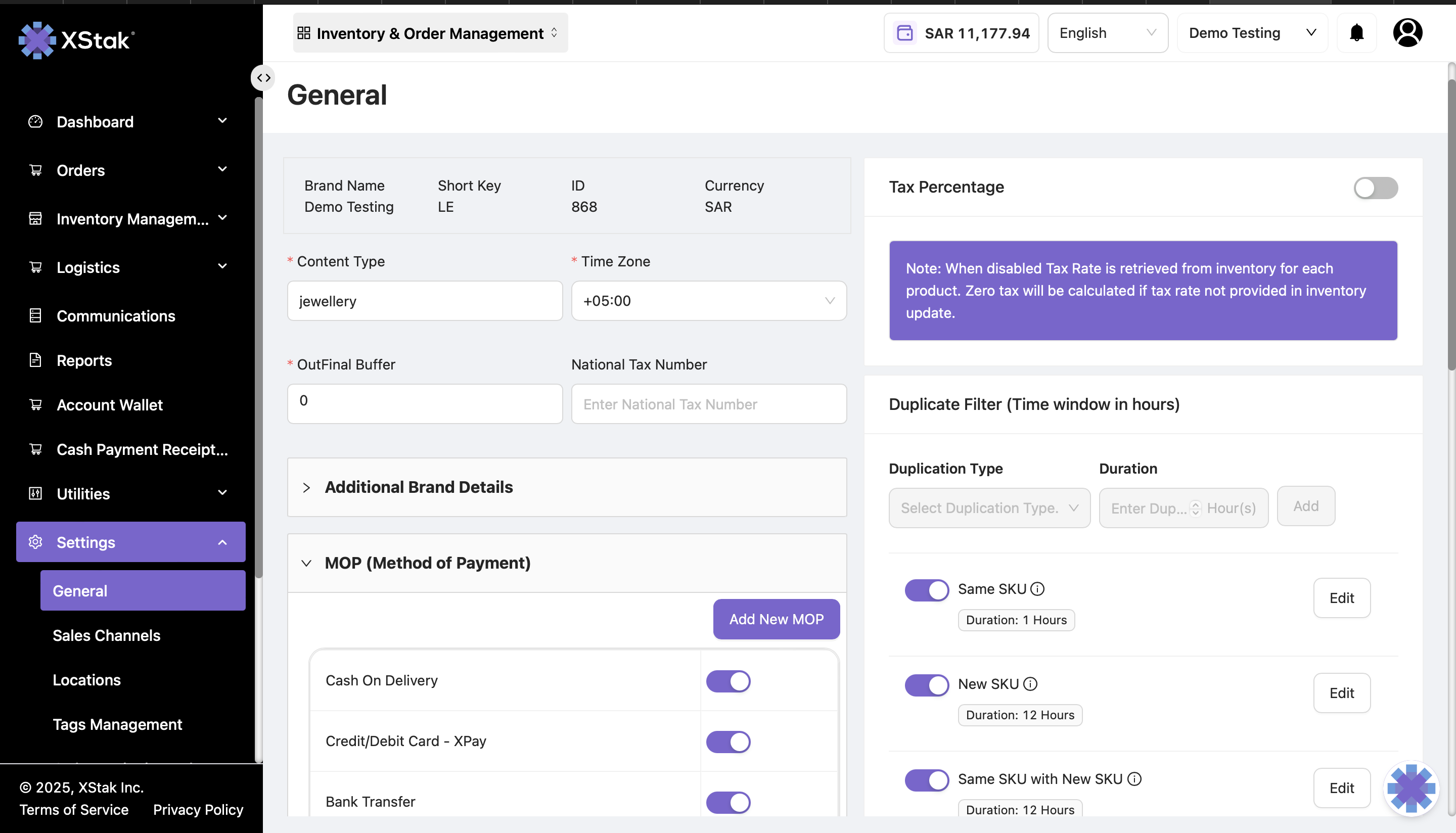Image resolution: width=1456 pixels, height=833 pixels.
Task: Click the sidebar collapse arrows icon
Action: (263, 78)
